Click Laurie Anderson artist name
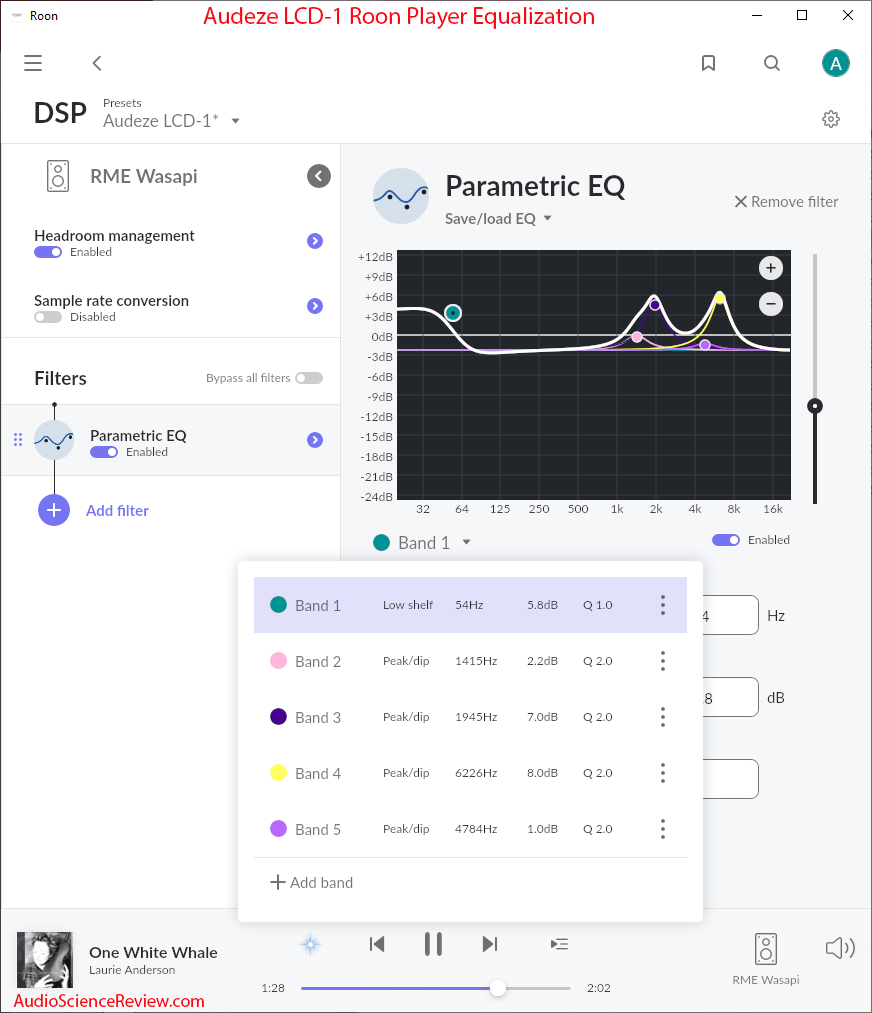Screen dimensions: 872x1013 pos(132,970)
